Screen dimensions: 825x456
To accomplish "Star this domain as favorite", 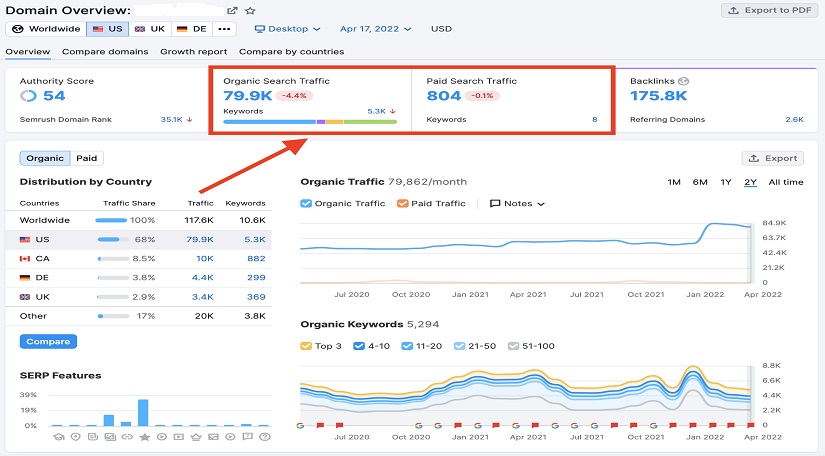I will tap(250, 11).
